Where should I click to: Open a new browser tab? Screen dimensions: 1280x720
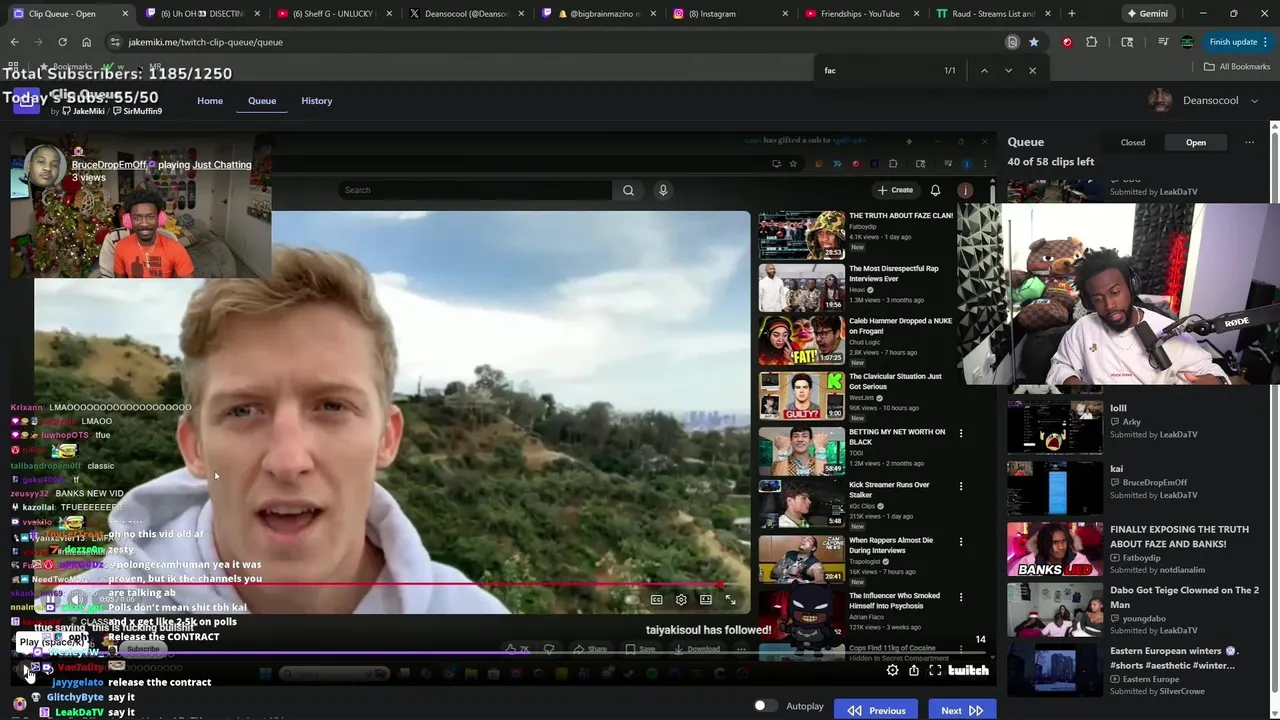pyautogui.click(x=1071, y=14)
